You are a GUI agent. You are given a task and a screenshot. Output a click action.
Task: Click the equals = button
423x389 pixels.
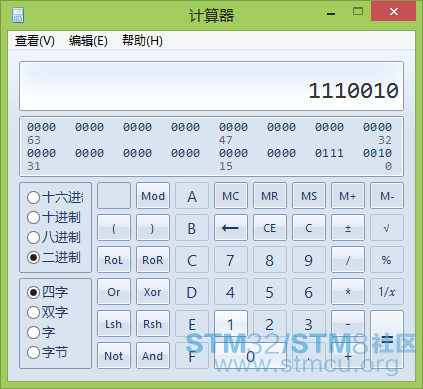pos(387,340)
